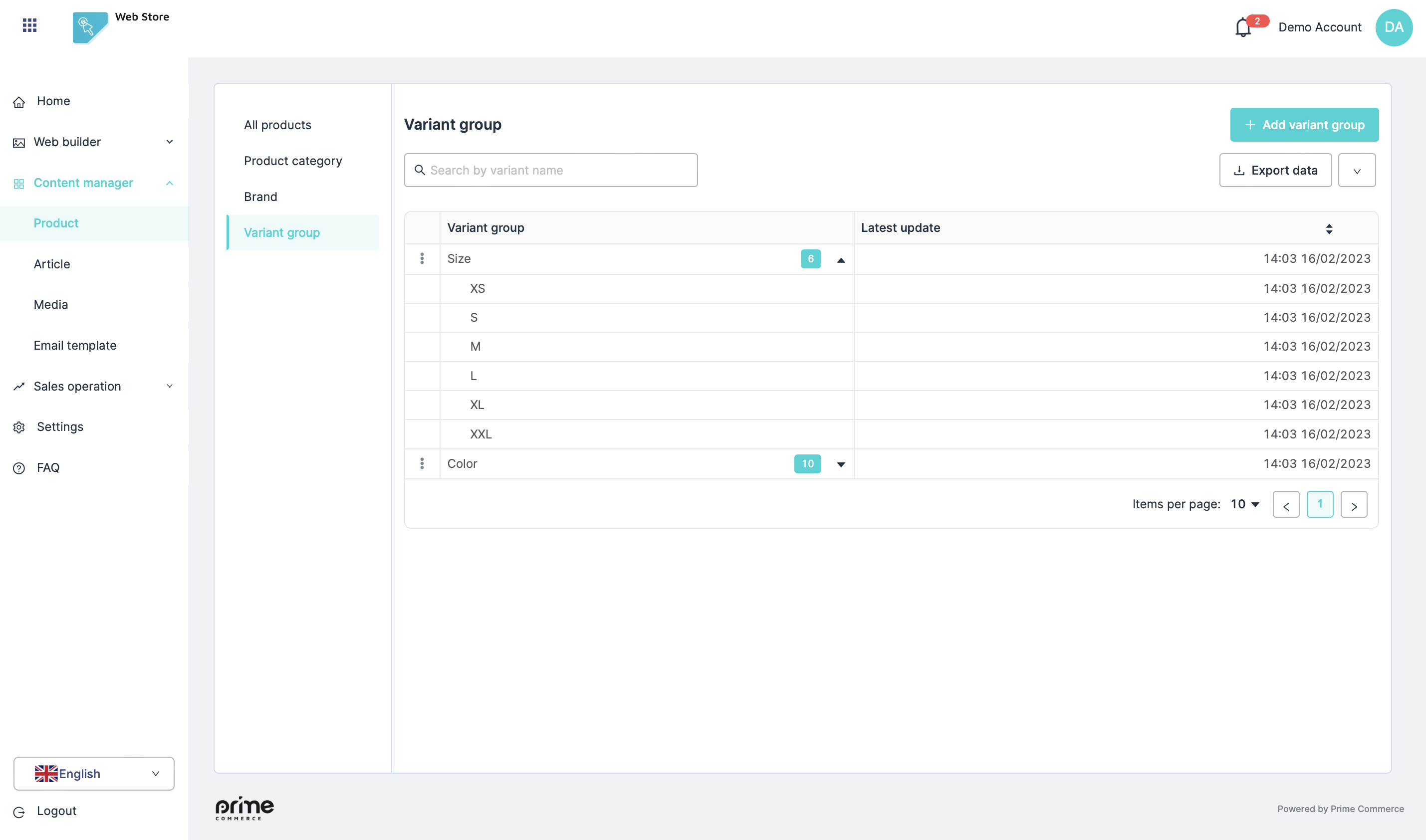Open the Brand tab
This screenshot has width=1426, height=840.
pyautogui.click(x=260, y=197)
